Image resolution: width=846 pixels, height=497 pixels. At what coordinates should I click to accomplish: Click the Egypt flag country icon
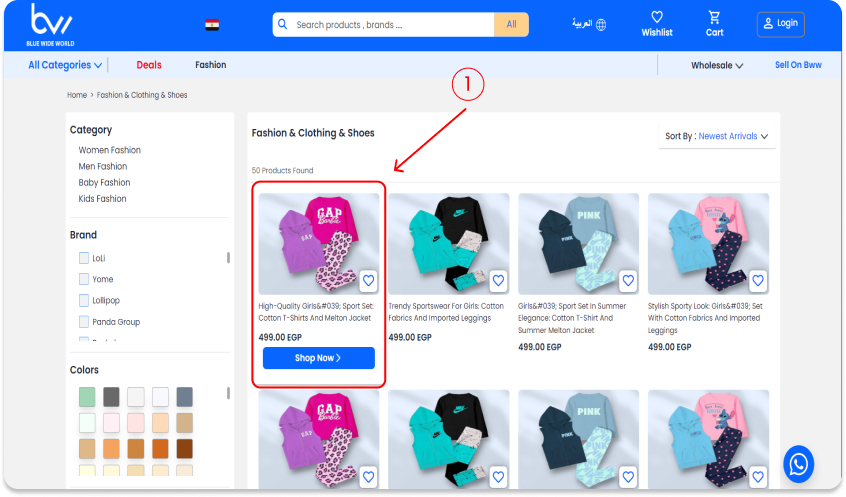click(x=212, y=25)
